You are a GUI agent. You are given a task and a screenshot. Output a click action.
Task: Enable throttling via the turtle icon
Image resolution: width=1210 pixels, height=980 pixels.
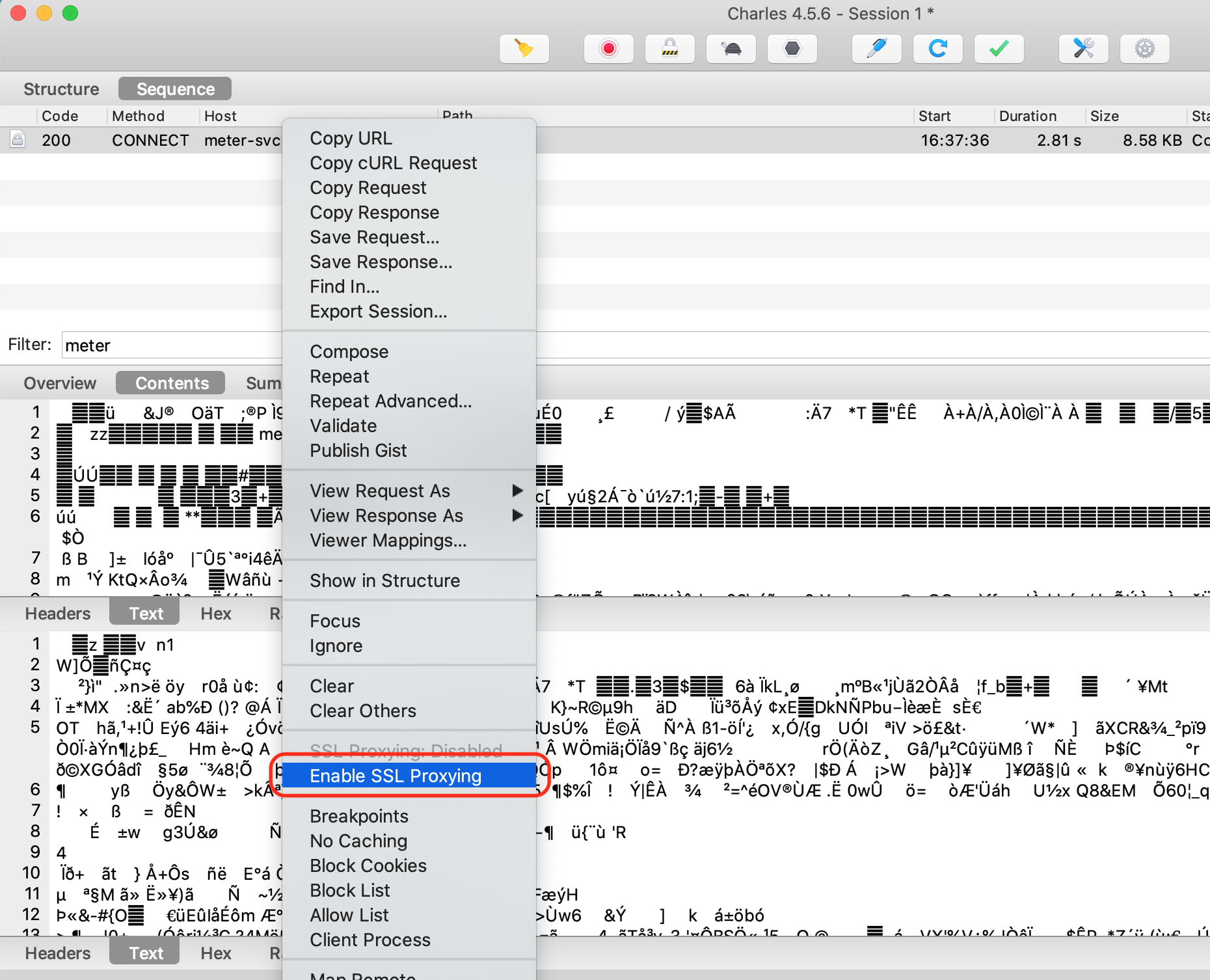tap(731, 48)
